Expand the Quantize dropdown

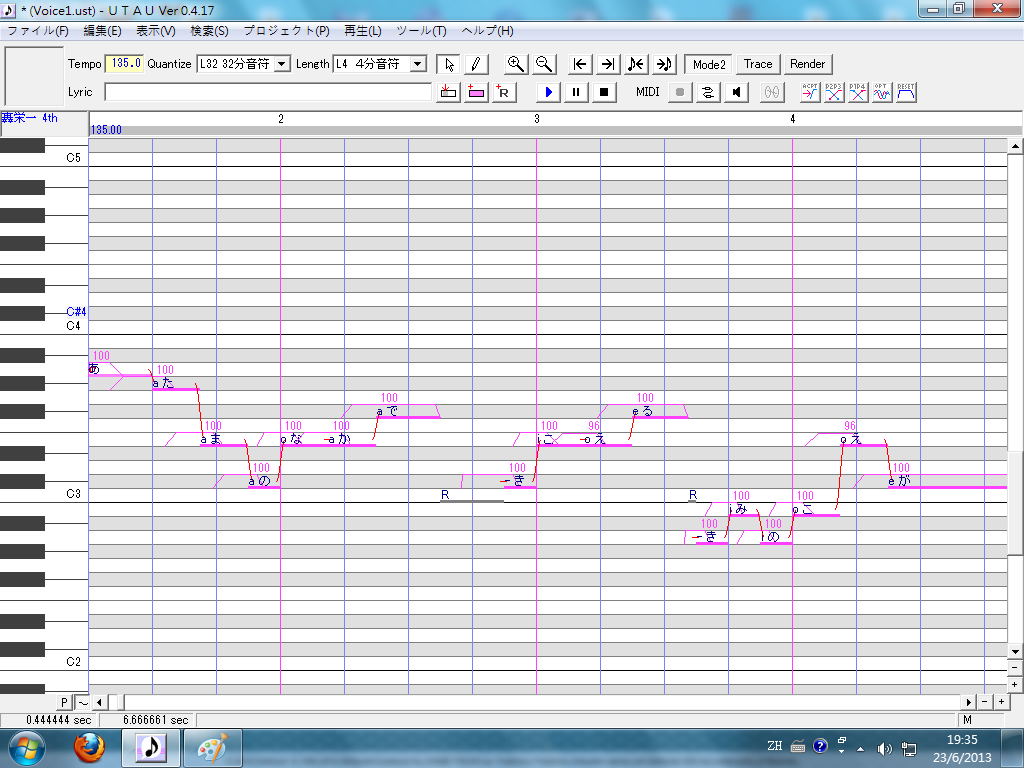tap(282, 64)
